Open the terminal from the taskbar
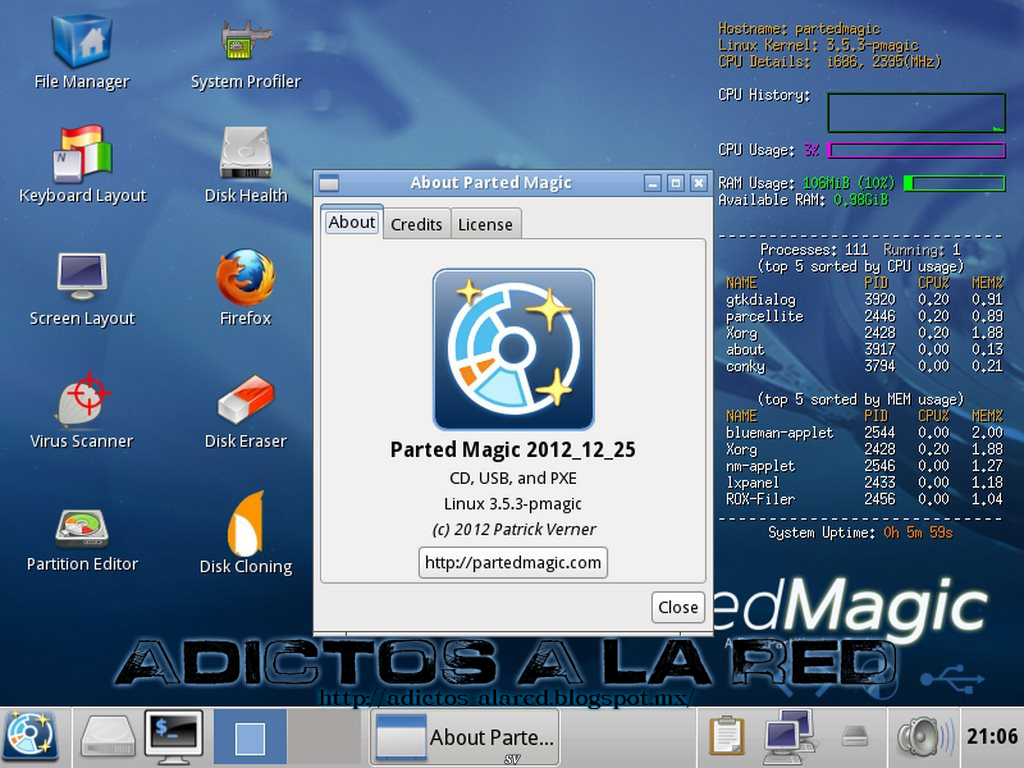This screenshot has width=1024, height=768. click(173, 738)
